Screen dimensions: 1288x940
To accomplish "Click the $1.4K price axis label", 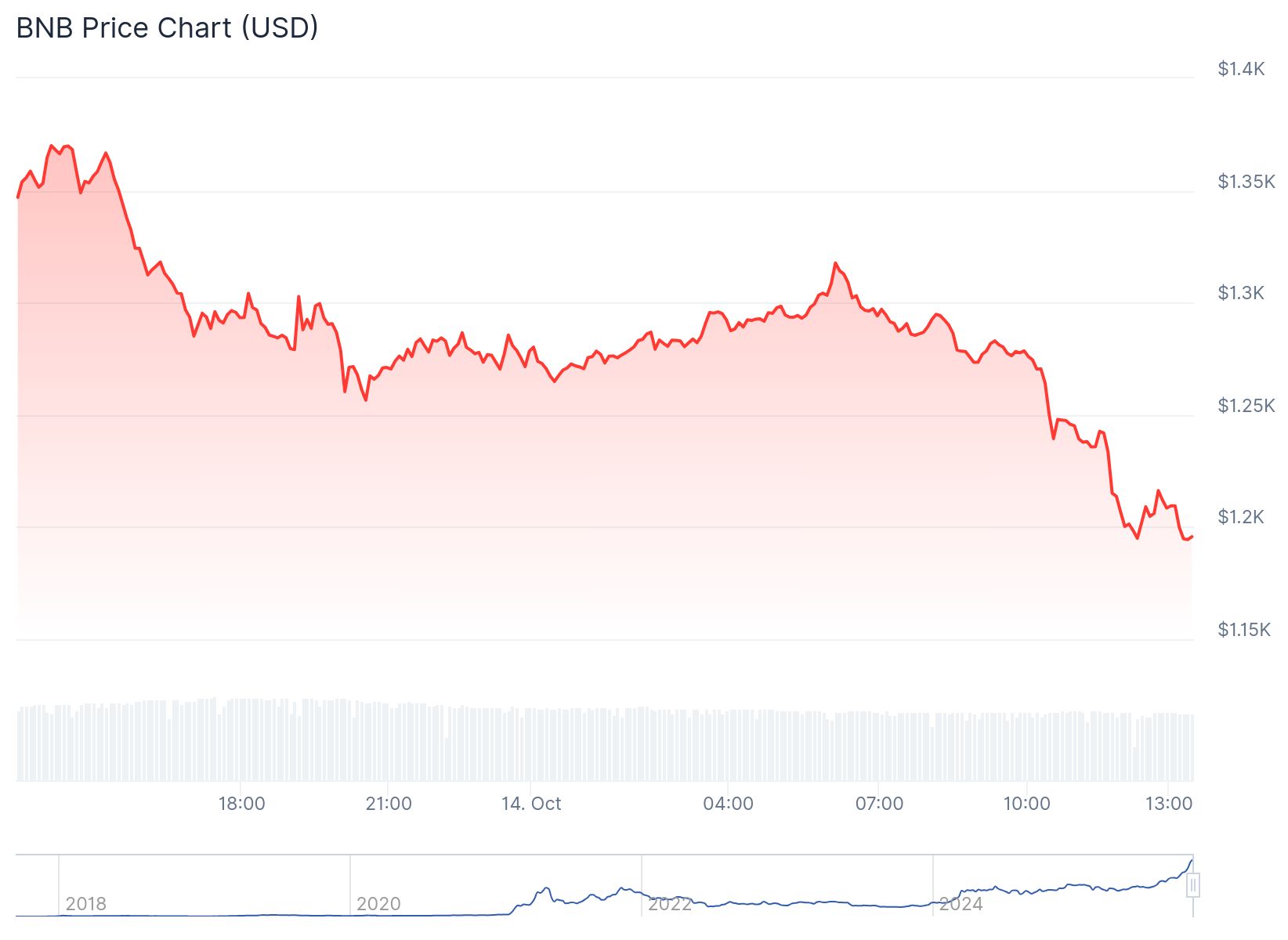I will pos(1241,69).
